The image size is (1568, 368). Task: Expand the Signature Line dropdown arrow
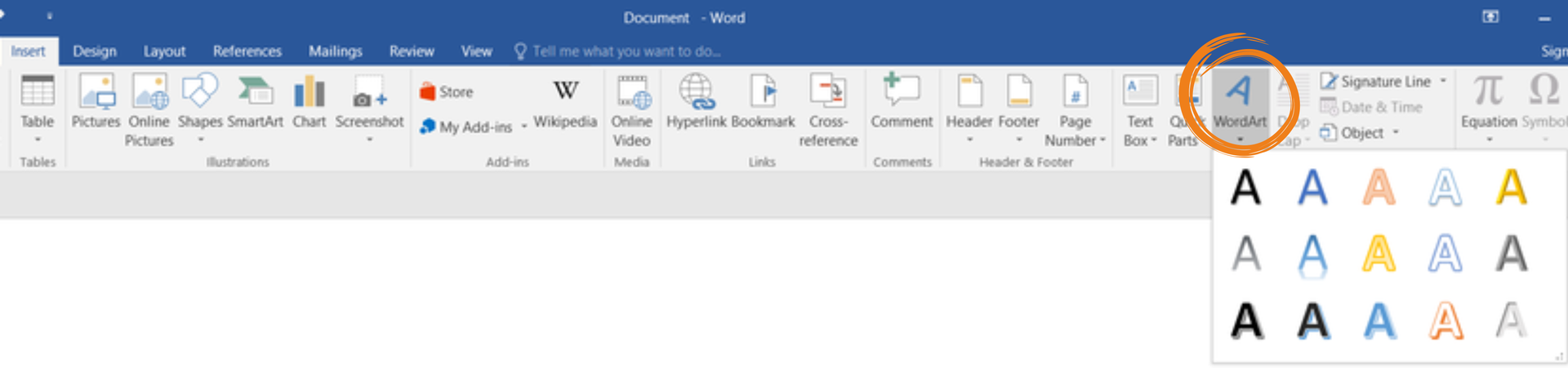pos(1443,81)
